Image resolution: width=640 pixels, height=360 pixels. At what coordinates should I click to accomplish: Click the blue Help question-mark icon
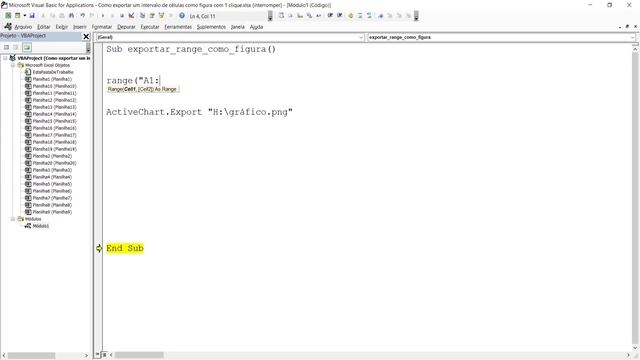coord(182,16)
